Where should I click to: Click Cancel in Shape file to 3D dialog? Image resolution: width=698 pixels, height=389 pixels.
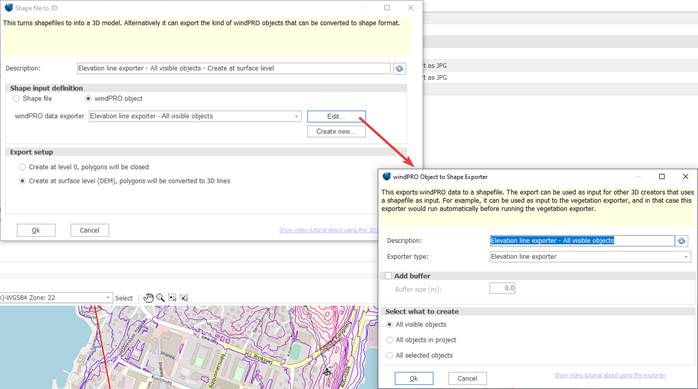point(89,230)
